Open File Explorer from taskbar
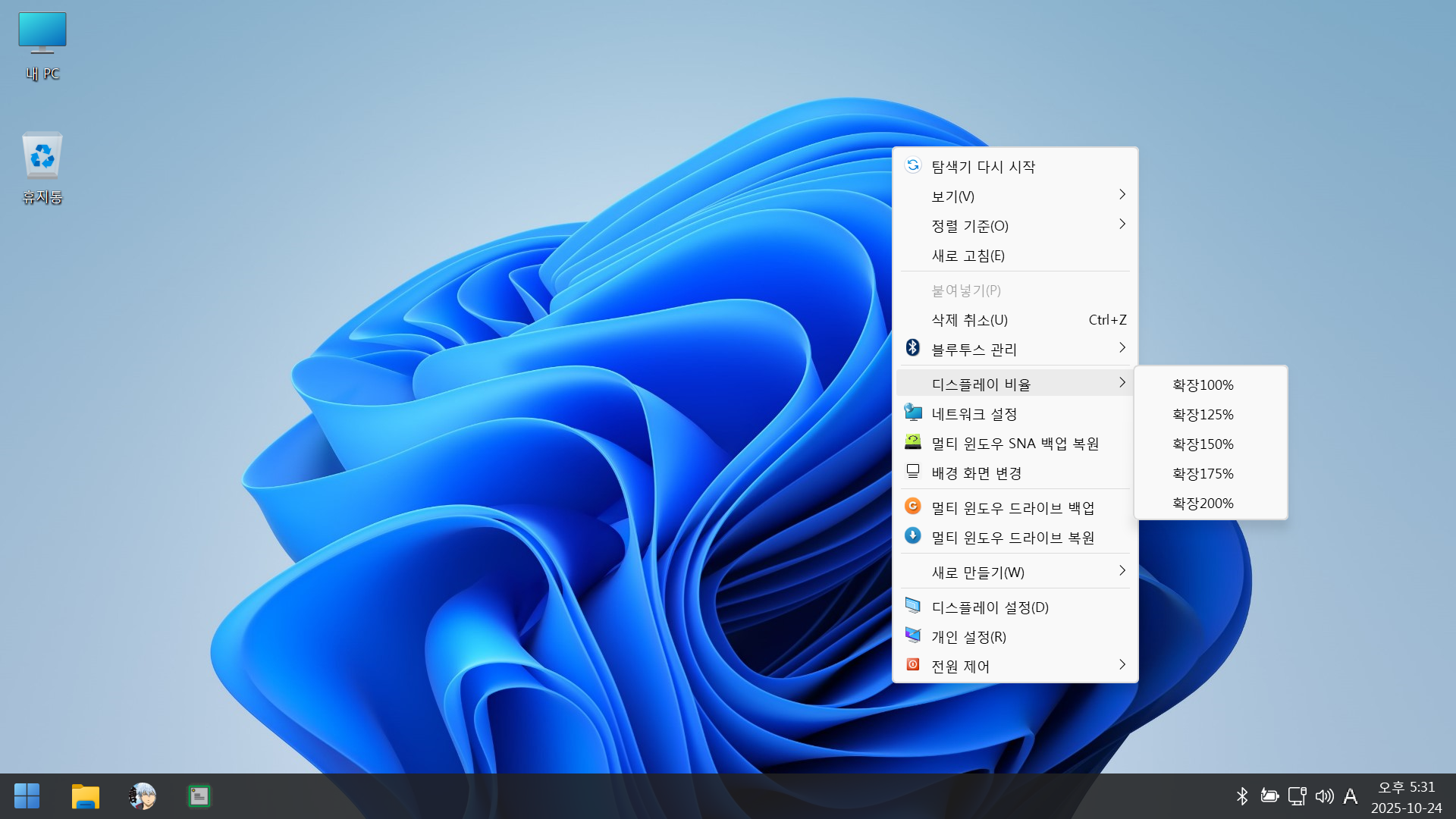This screenshot has height=819, width=1456. point(85,796)
